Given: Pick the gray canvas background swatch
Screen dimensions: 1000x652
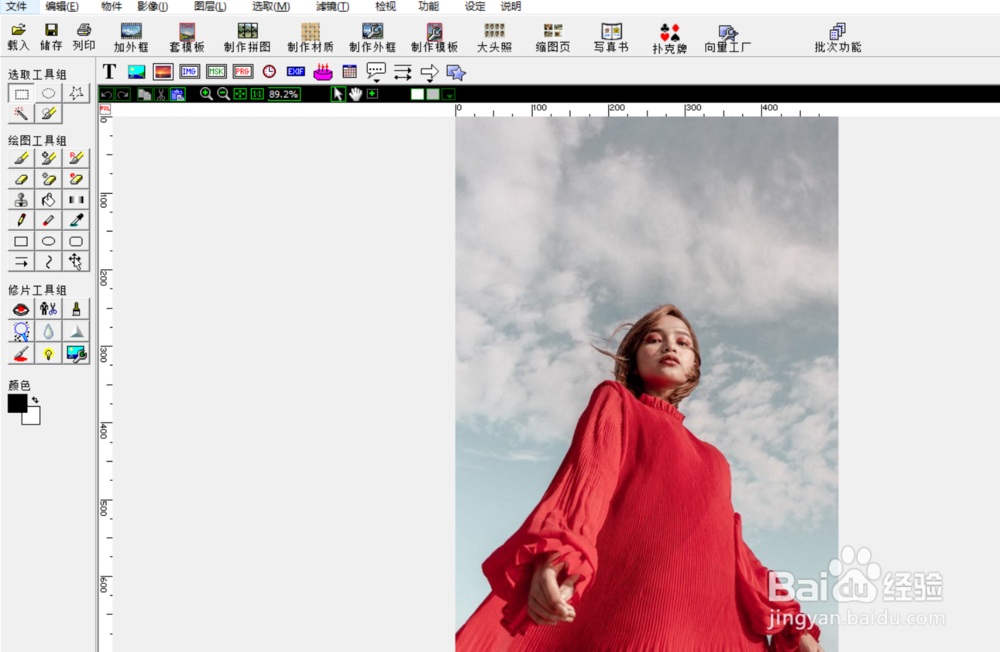Looking at the screenshot, I should tap(433, 94).
